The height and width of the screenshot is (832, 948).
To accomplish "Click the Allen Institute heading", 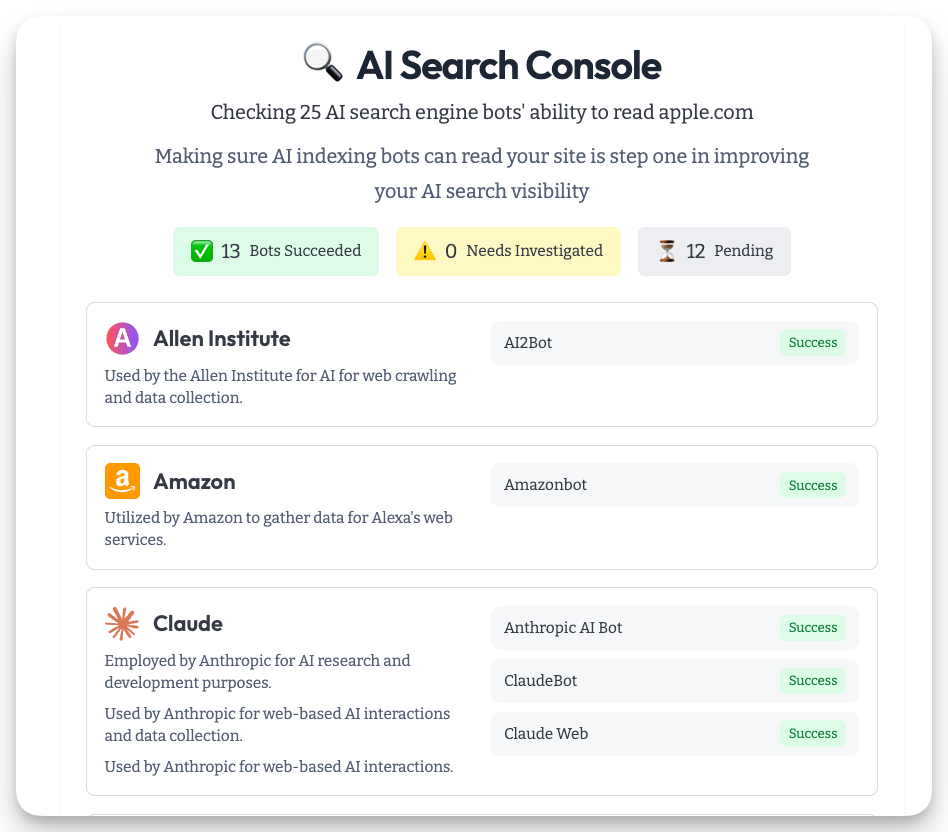I will pos(222,339).
